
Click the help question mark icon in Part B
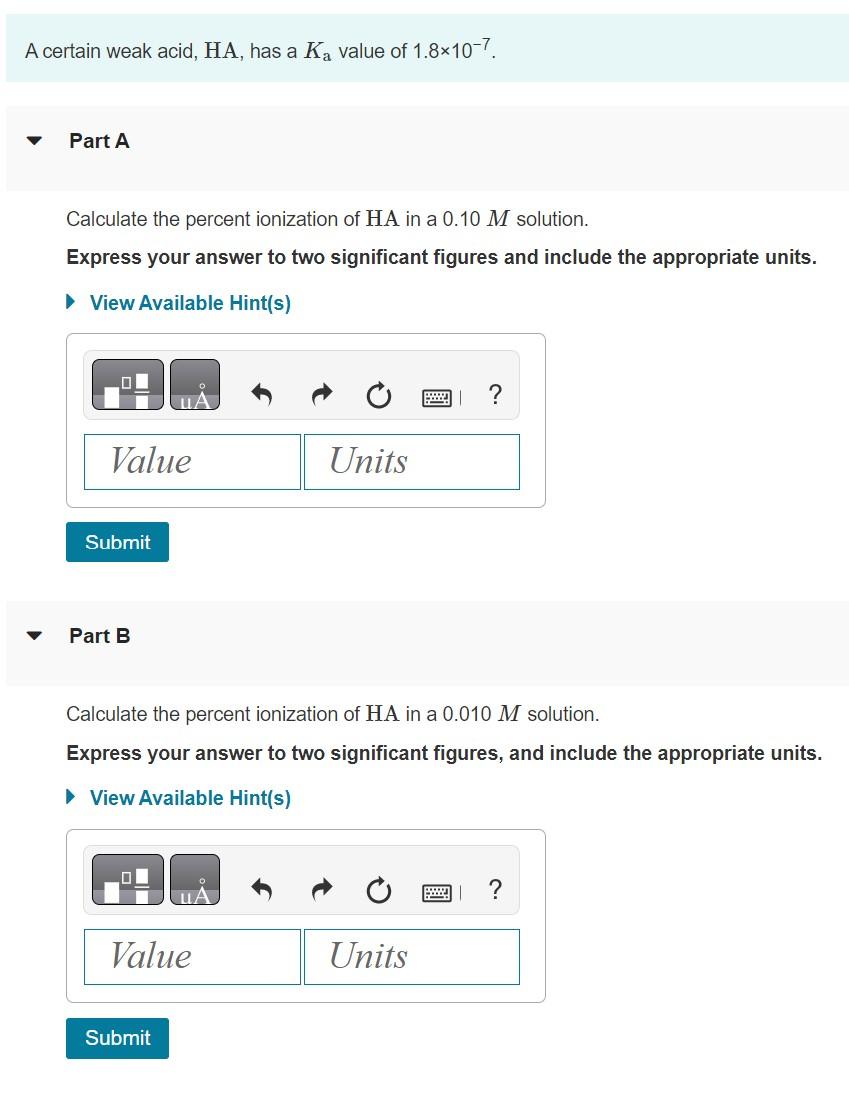495,890
